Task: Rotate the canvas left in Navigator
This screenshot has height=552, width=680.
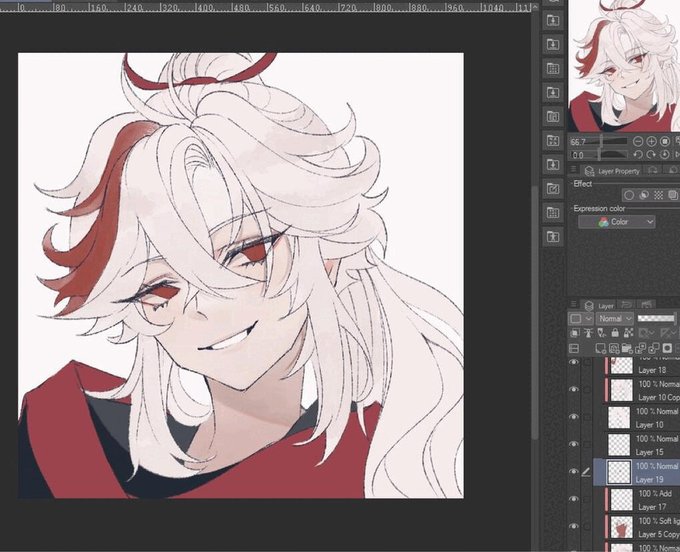Action: point(638,154)
